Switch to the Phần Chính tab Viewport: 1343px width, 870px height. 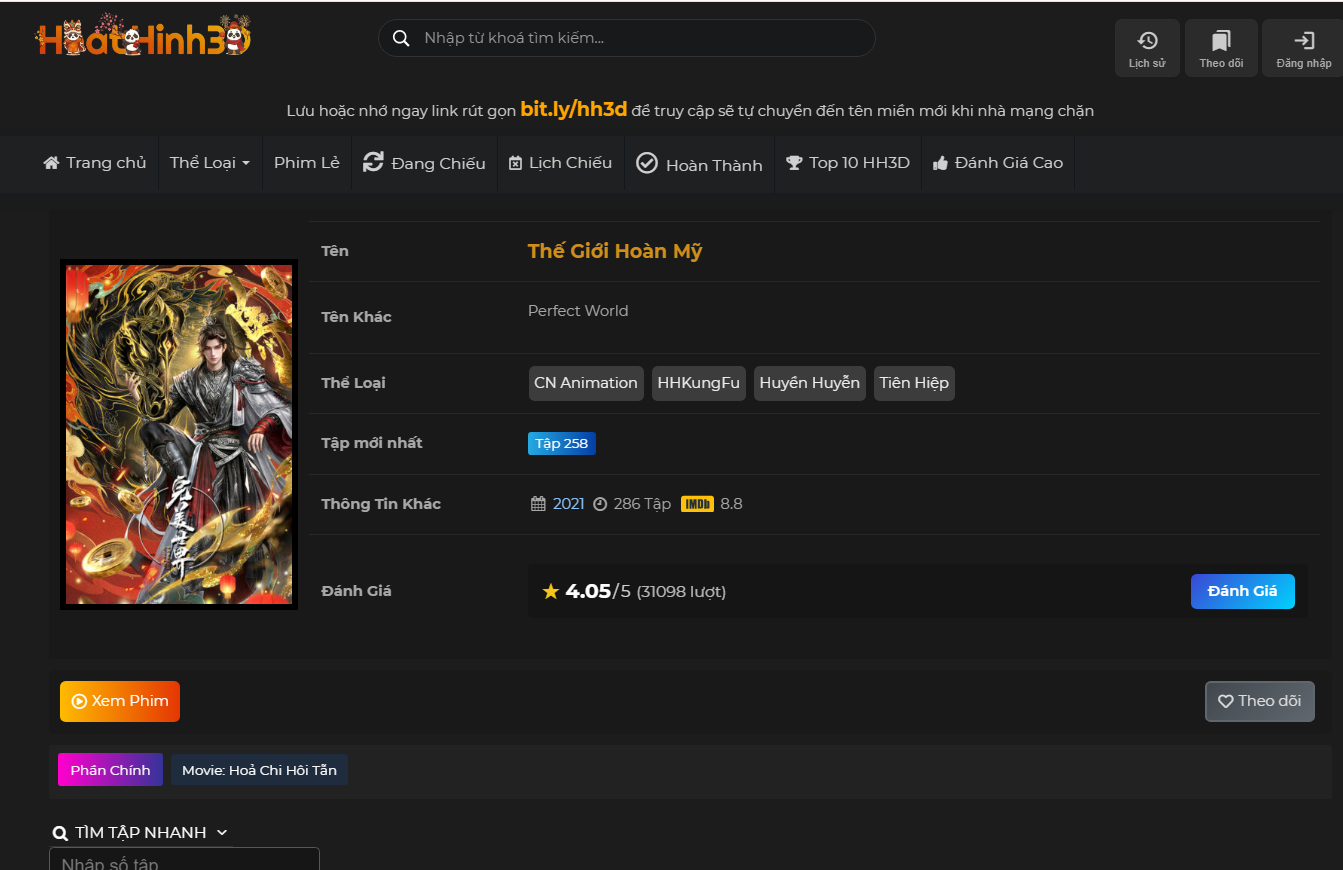tap(110, 770)
